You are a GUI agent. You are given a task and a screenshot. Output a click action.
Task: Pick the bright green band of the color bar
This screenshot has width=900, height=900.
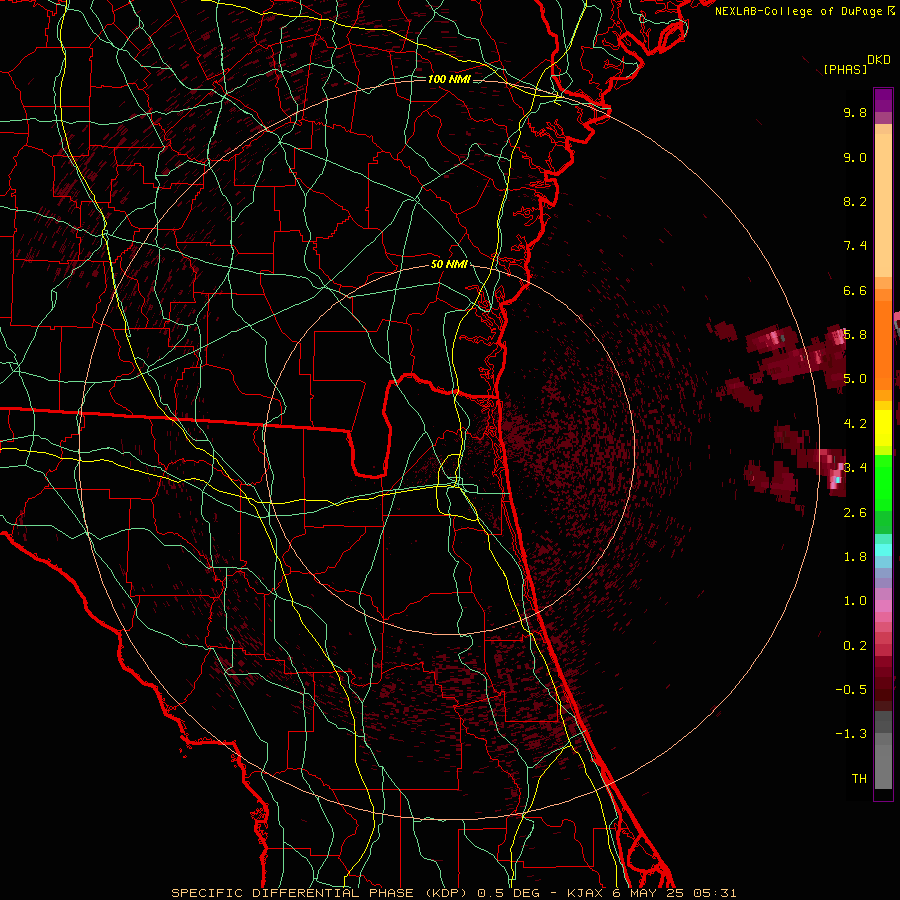coord(883,482)
